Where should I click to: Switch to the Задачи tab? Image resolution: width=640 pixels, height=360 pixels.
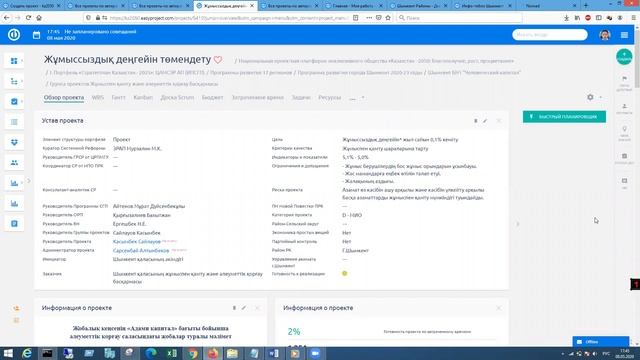click(301, 98)
